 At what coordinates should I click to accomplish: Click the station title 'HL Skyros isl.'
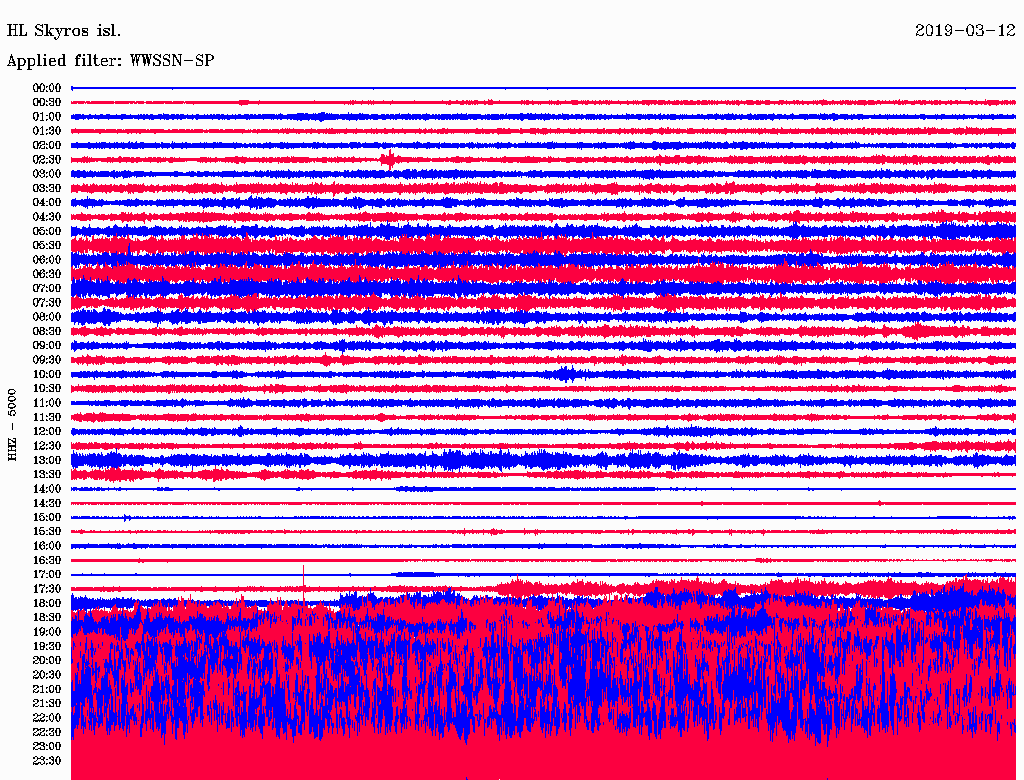point(63,31)
